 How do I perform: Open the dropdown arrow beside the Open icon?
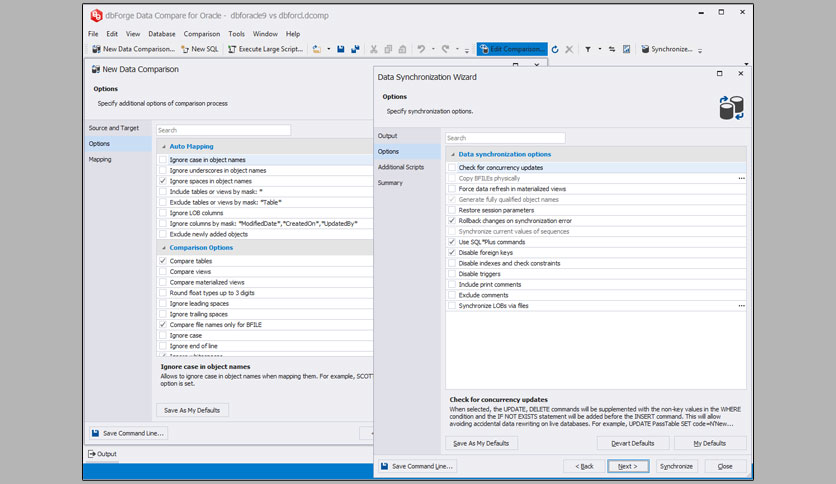[328, 49]
